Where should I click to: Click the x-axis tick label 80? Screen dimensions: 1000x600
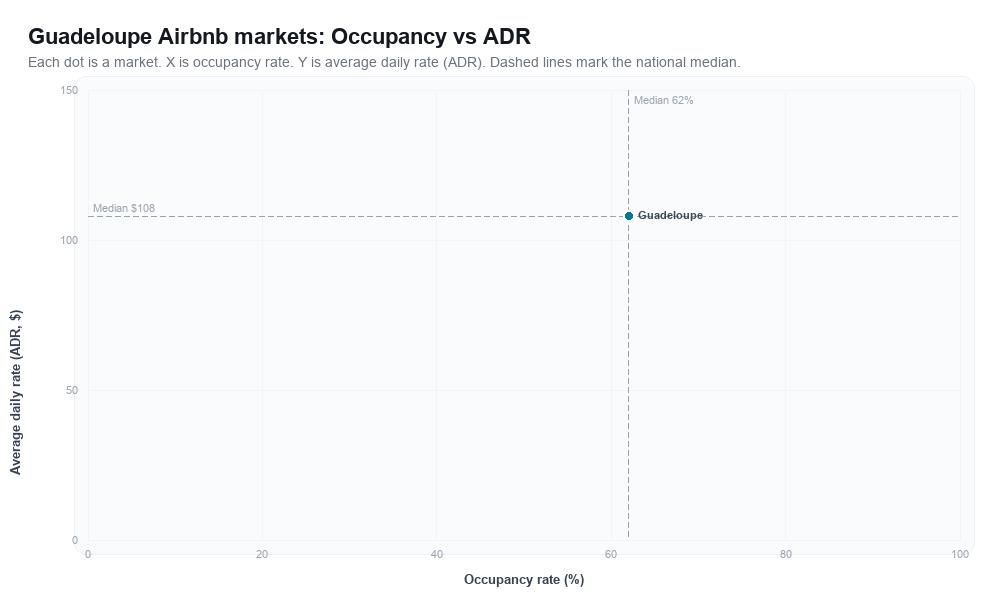[786, 555]
